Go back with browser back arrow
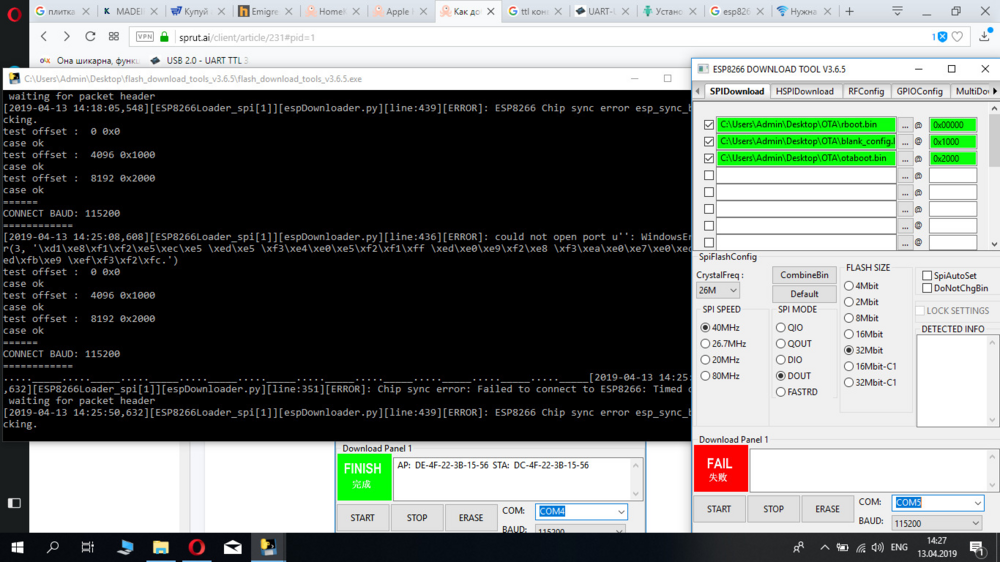This screenshot has height=562, width=1000. (x=43, y=37)
